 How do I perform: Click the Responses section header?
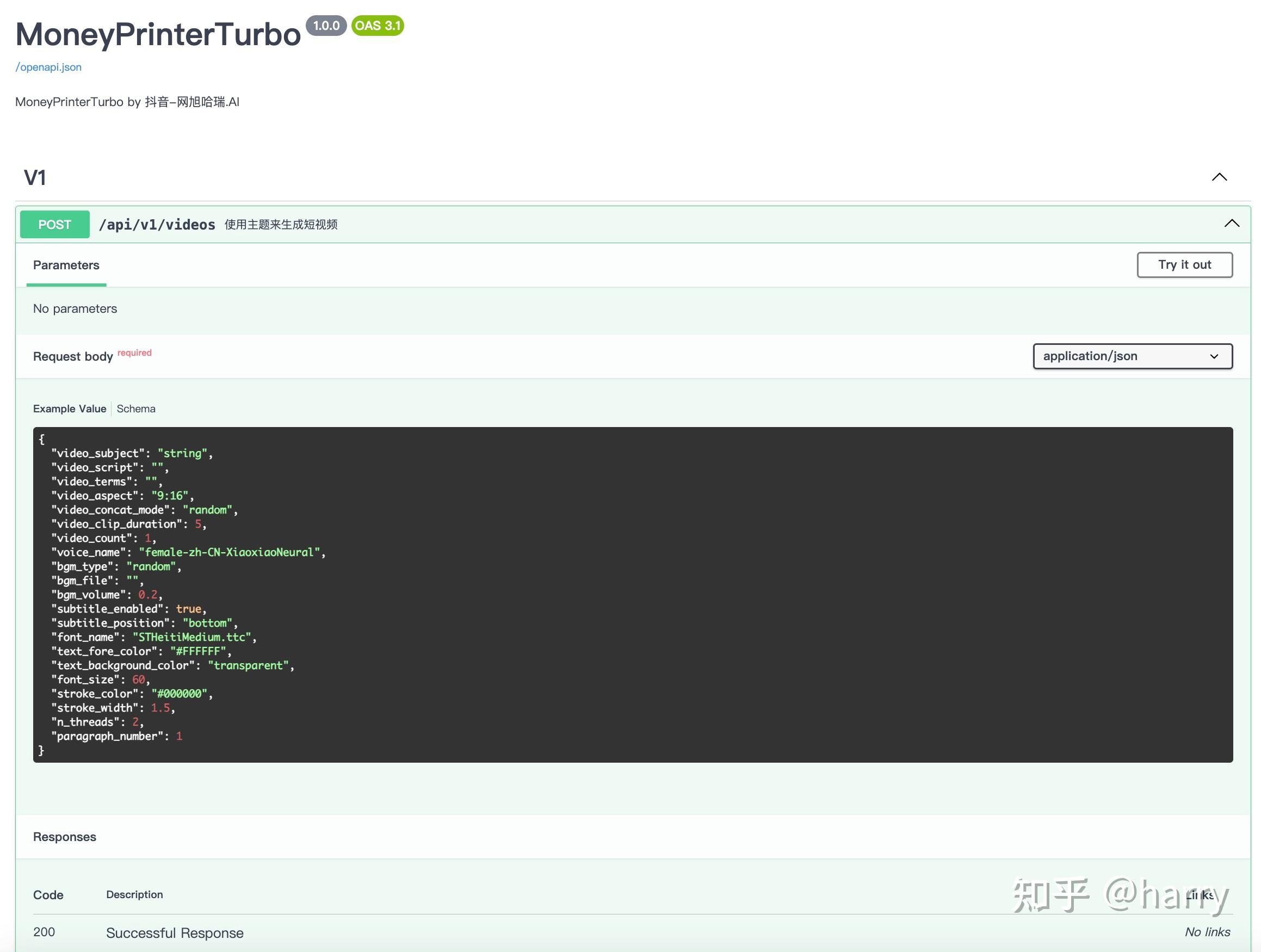pyautogui.click(x=64, y=837)
